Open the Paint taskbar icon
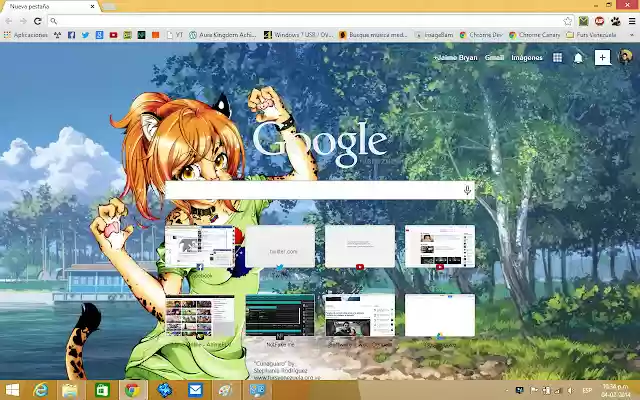The image size is (640, 400). point(225,391)
